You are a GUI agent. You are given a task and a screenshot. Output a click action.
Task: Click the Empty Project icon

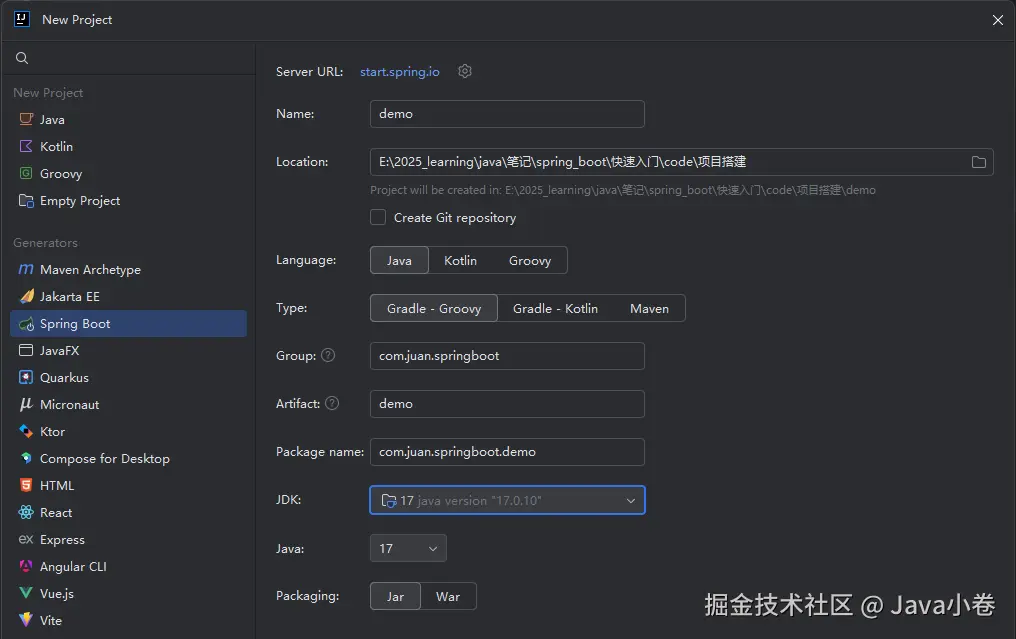pyautogui.click(x=26, y=200)
